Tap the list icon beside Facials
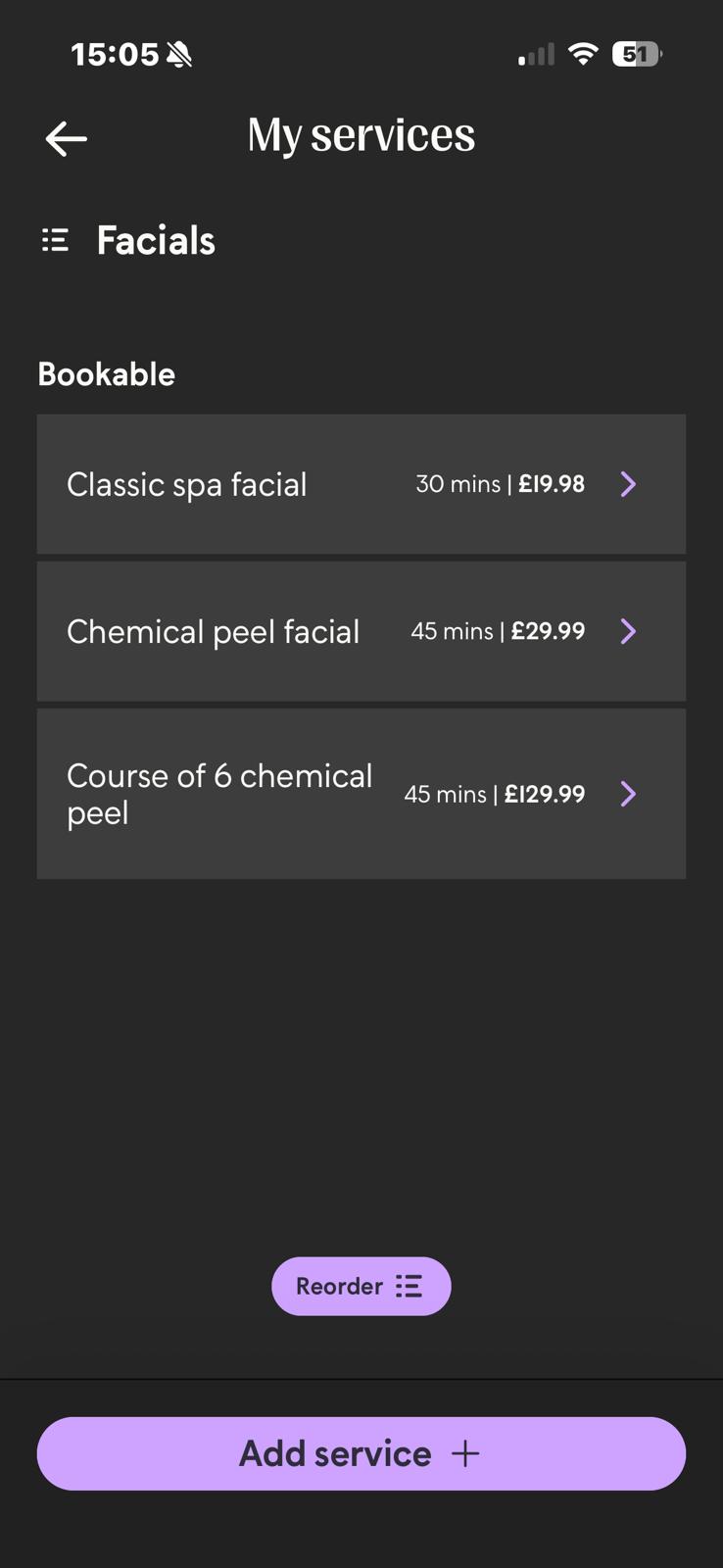Viewport: 723px width, 1568px height. point(55,240)
